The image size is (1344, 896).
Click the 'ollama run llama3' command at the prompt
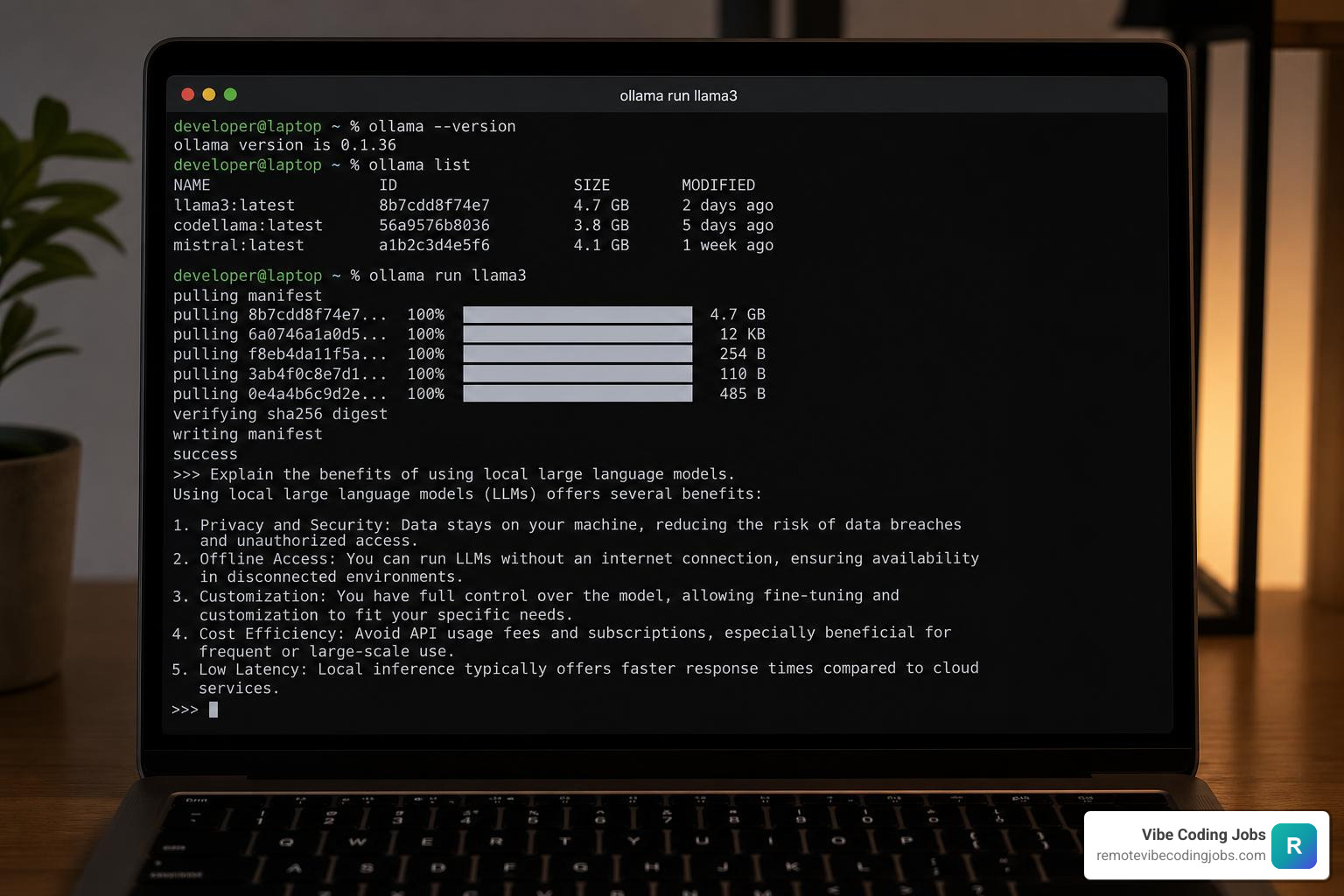447,276
